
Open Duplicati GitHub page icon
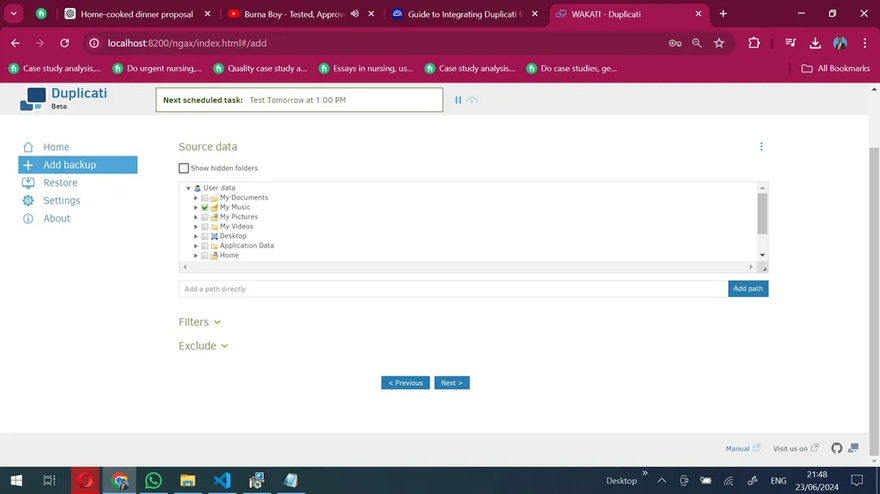(837, 448)
